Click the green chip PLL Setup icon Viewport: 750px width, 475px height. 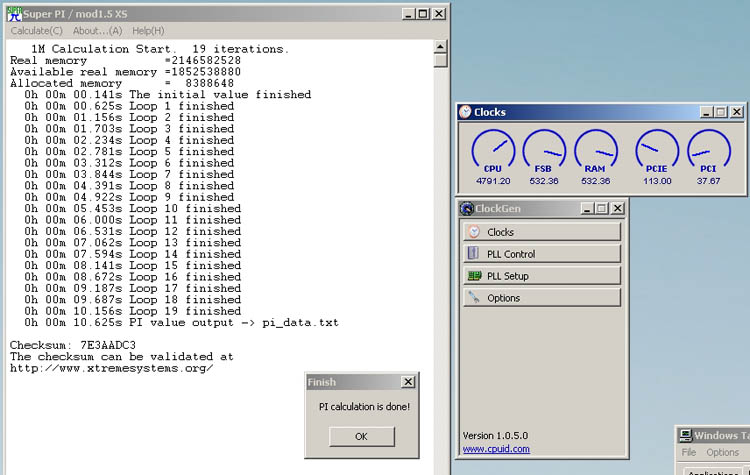coord(474,276)
